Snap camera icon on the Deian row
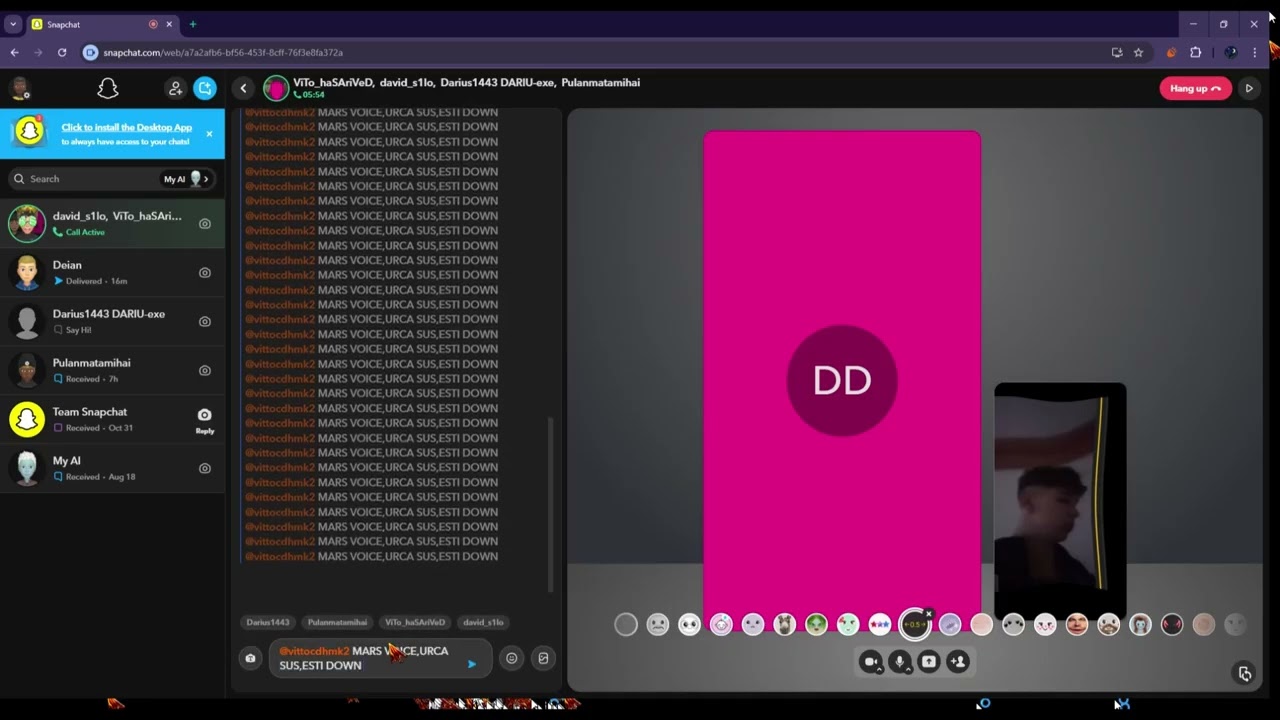This screenshot has height=720, width=1280. pyautogui.click(x=205, y=273)
